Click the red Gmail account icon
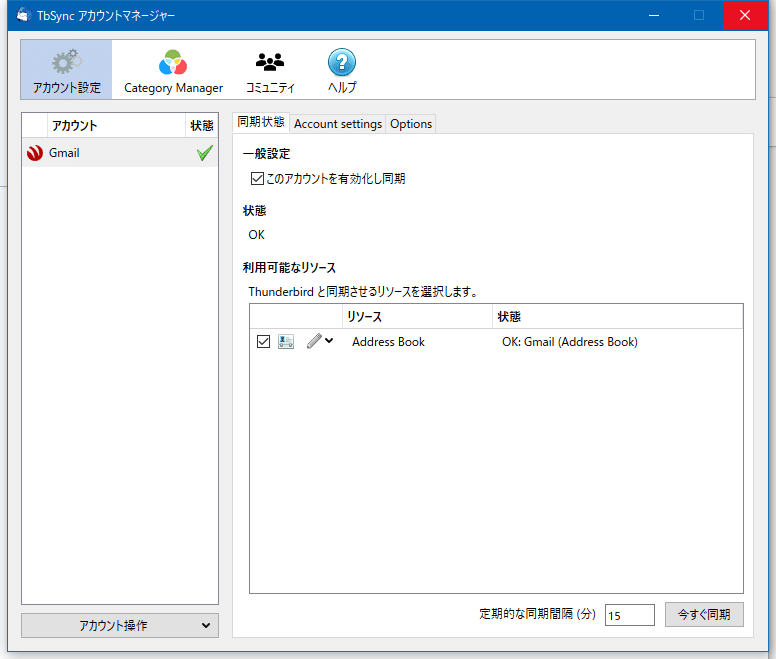 pyautogui.click(x=35, y=153)
